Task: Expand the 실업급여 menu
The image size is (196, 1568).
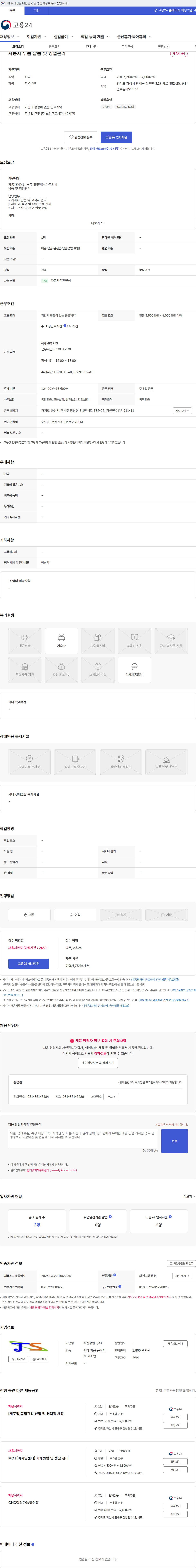Action: tap(63, 37)
